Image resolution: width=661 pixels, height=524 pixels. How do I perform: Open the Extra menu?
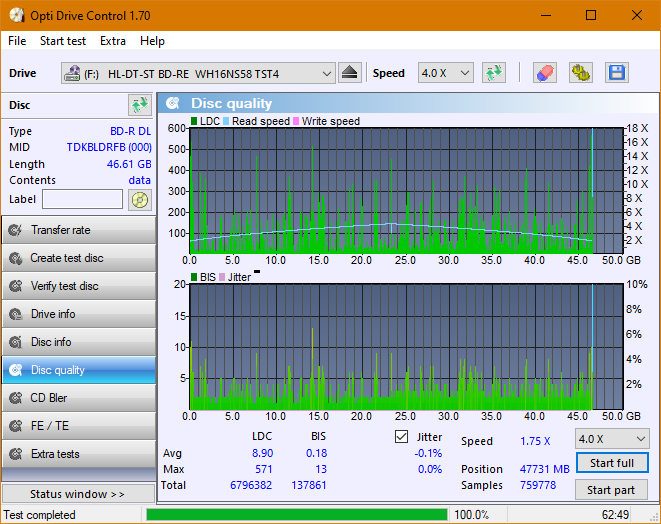point(113,41)
